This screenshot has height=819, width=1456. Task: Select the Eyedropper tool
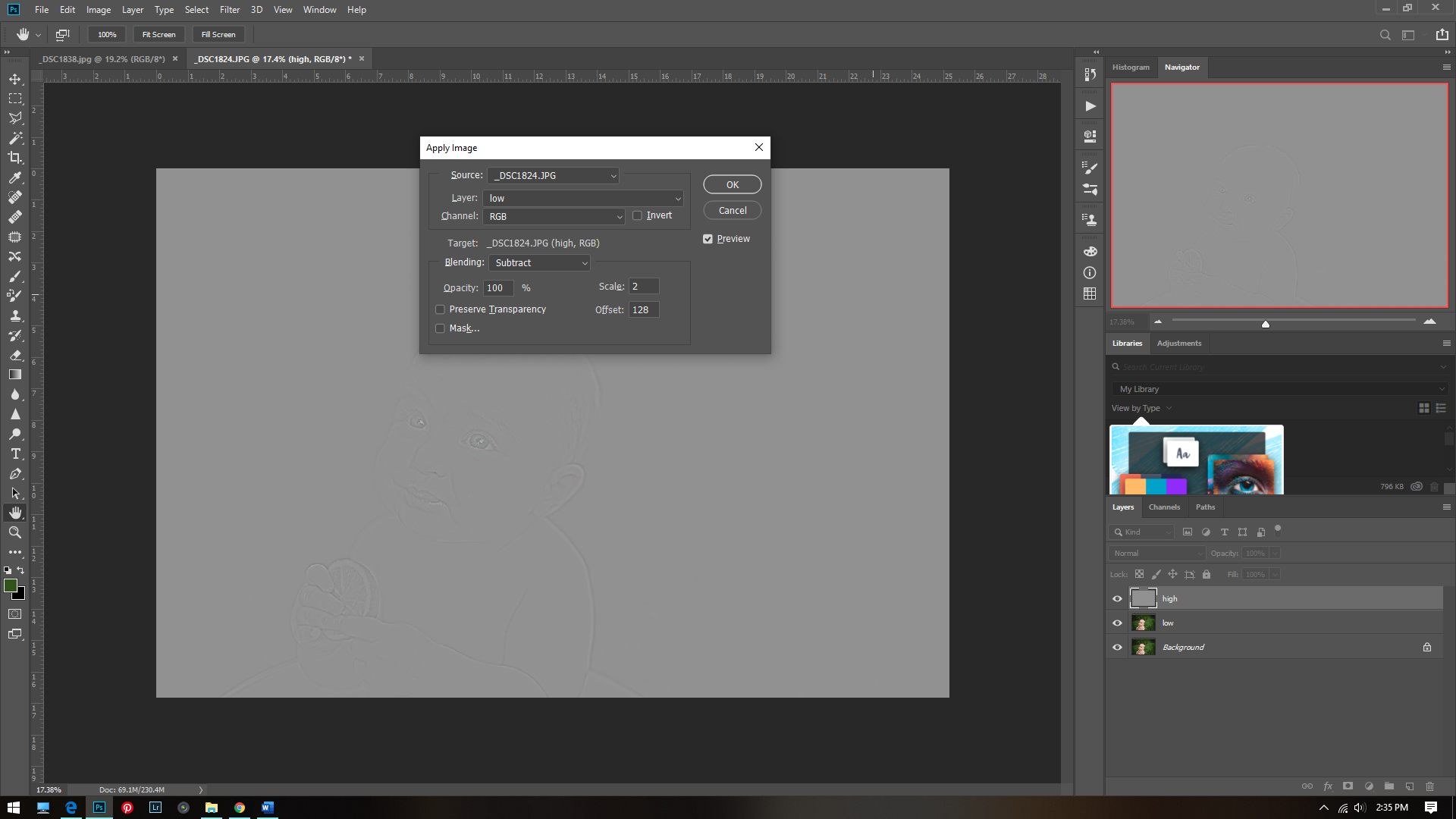click(x=15, y=177)
